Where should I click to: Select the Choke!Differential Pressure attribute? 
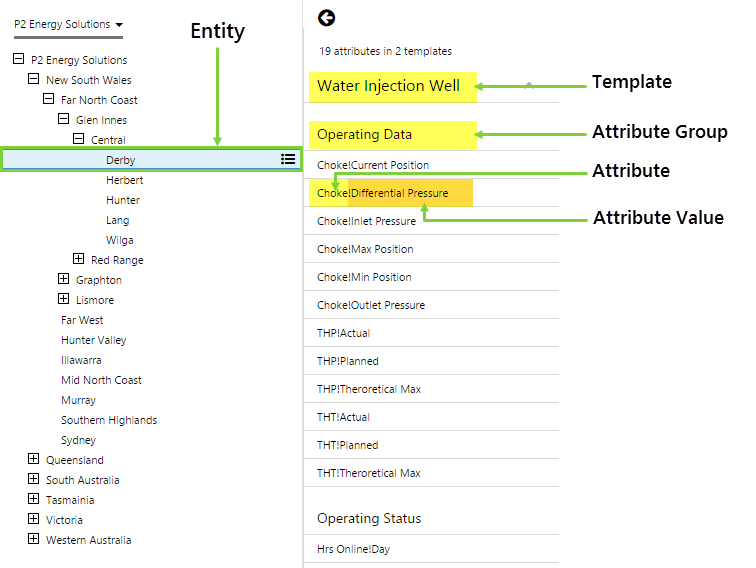pyautogui.click(x=382, y=193)
